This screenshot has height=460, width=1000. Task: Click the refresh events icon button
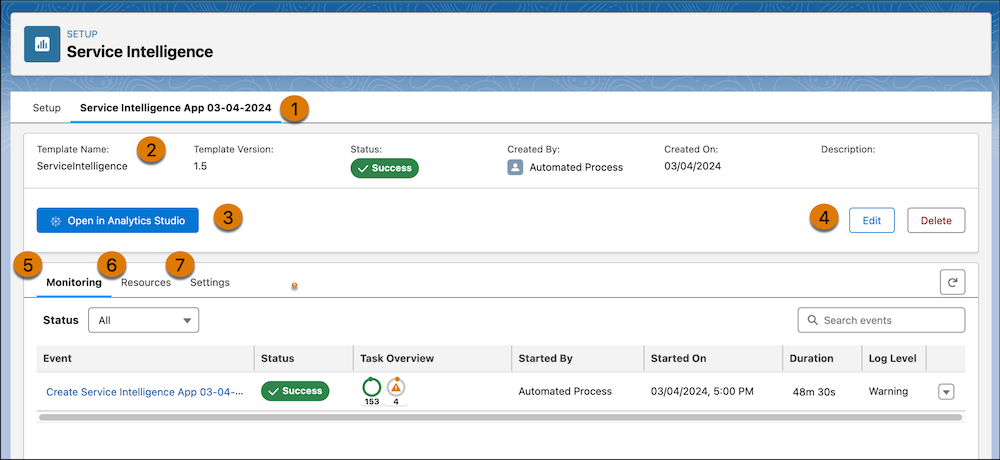coord(952,282)
